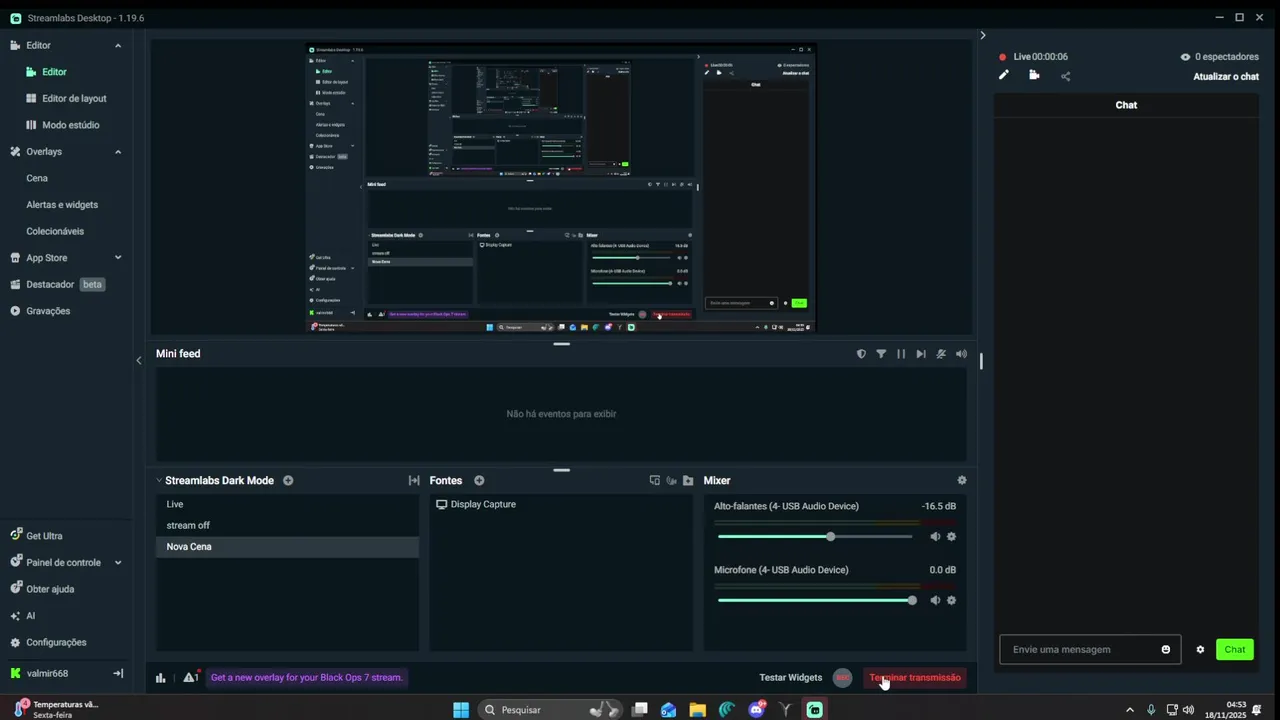
Task: Open the chat settings gear
Action: (1200, 649)
